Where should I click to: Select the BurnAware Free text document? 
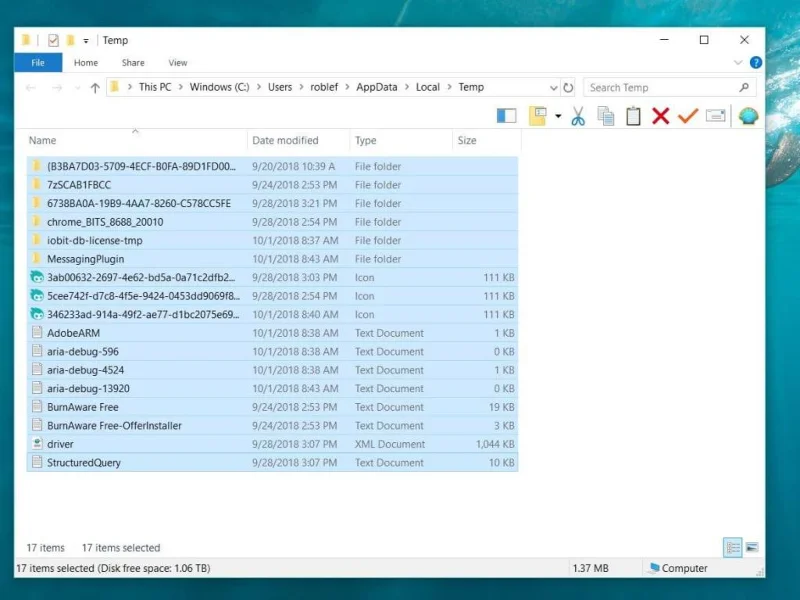[x=272, y=407]
